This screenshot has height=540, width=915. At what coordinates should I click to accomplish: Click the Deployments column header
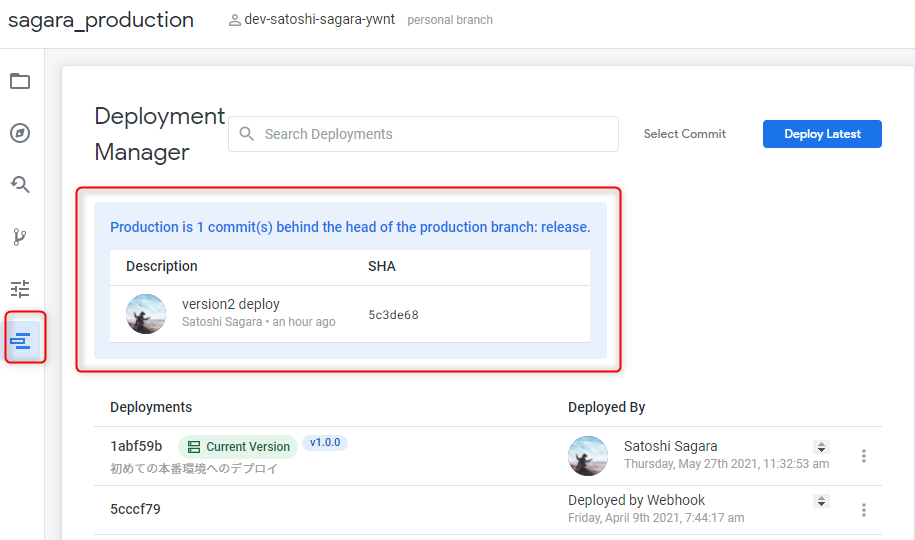[151, 407]
